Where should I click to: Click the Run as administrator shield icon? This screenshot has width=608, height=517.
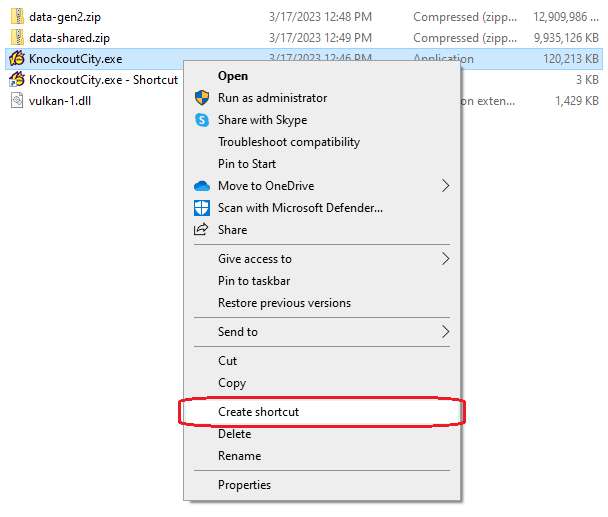[201, 98]
